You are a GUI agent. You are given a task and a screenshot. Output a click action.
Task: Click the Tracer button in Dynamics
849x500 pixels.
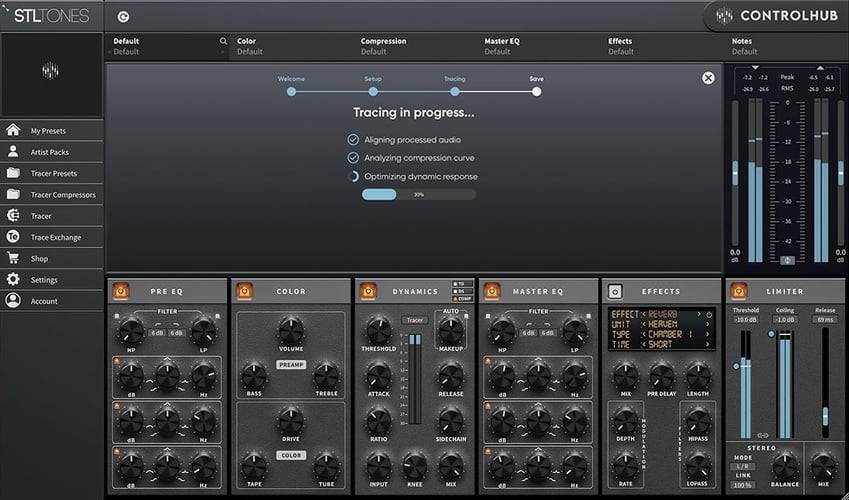415,320
